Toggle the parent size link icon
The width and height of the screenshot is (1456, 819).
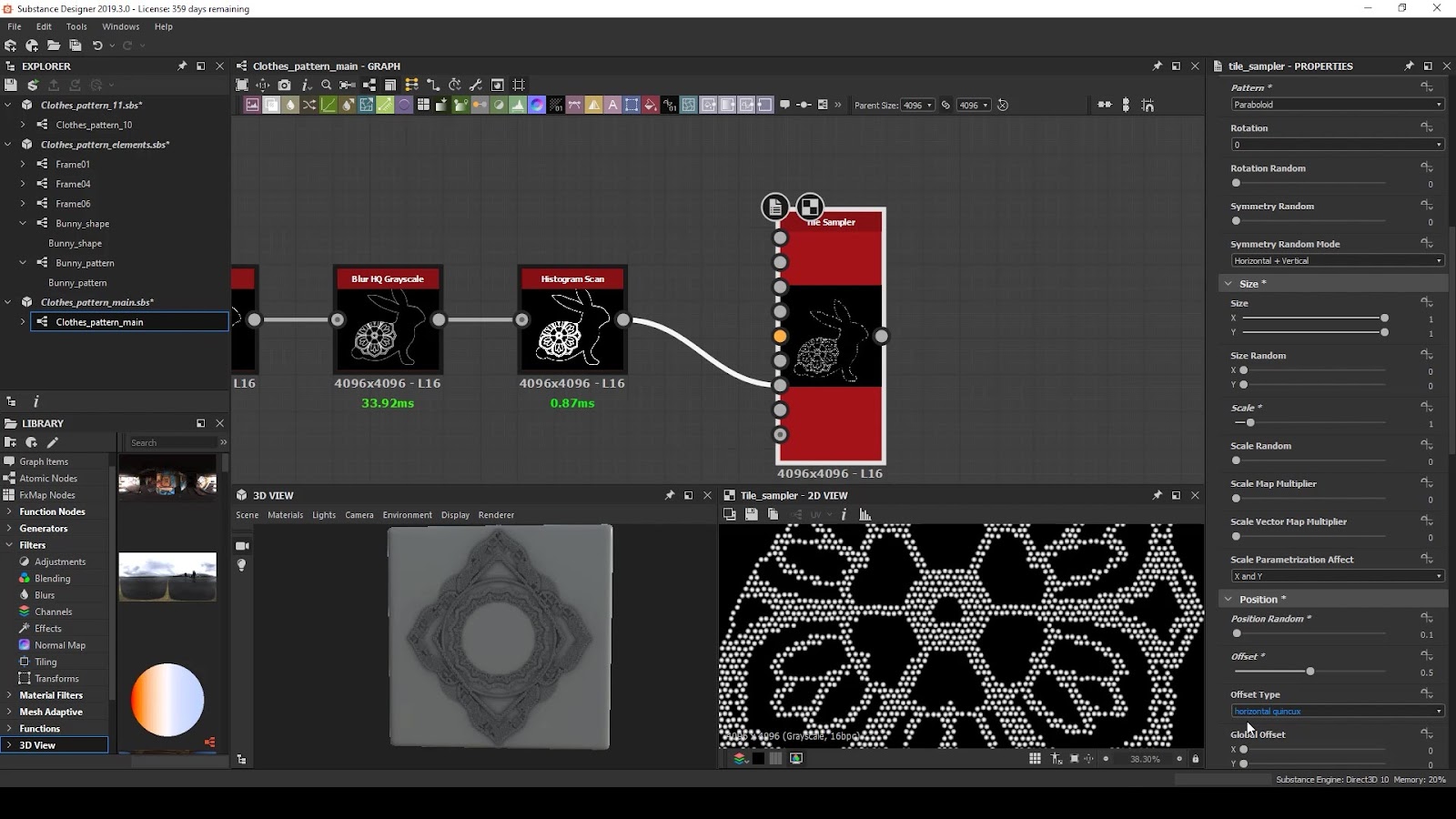point(945,106)
